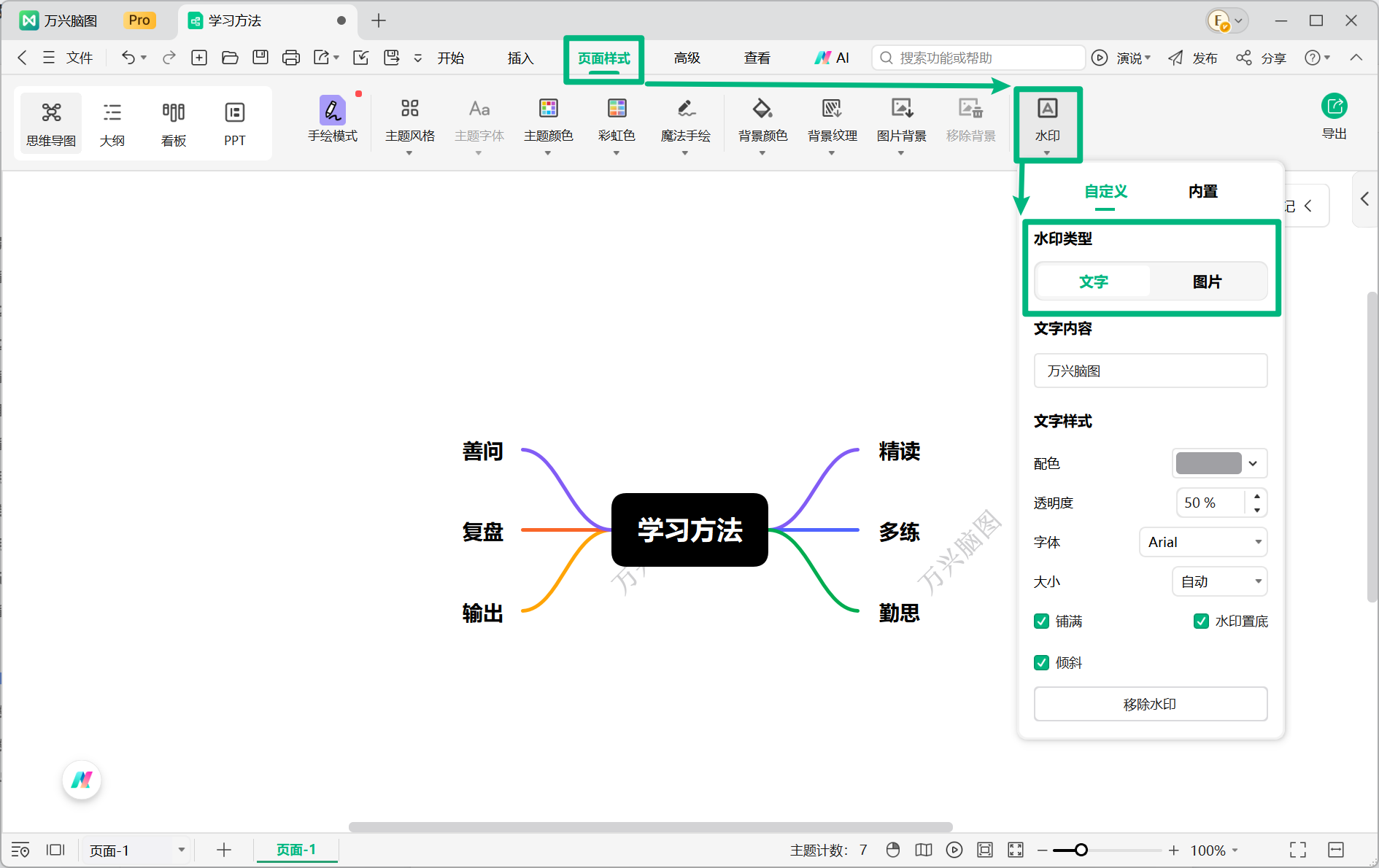Open the 高级 ribbon tab

(687, 58)
